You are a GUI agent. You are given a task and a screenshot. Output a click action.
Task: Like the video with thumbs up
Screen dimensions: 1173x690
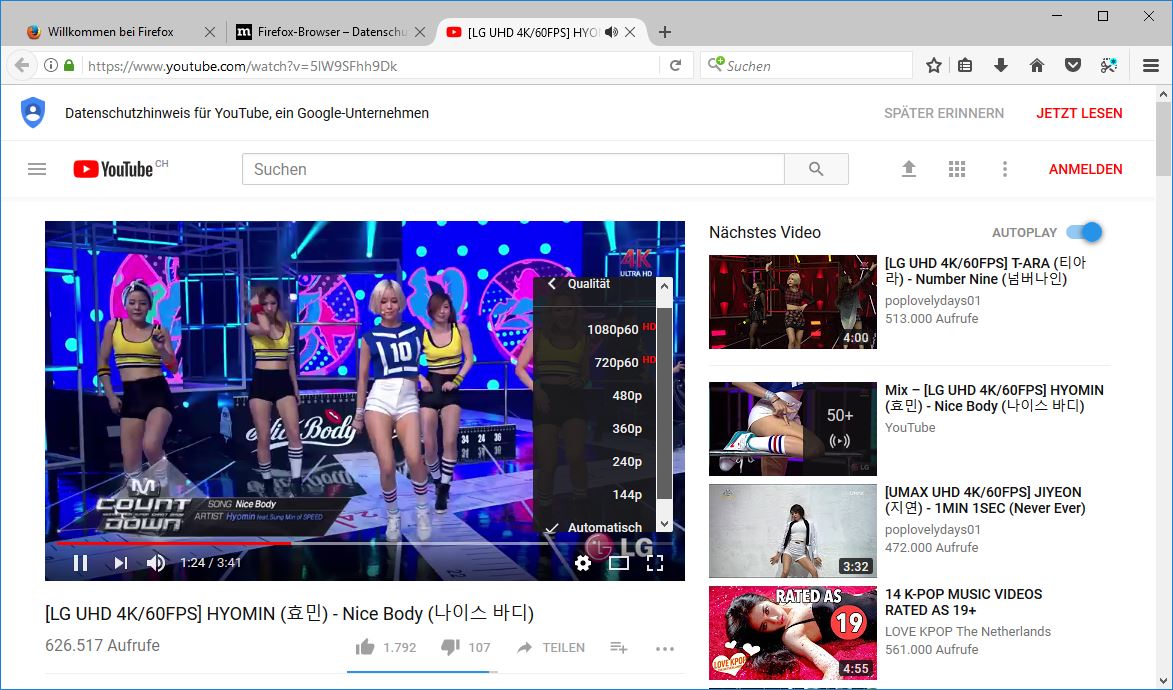366,648
